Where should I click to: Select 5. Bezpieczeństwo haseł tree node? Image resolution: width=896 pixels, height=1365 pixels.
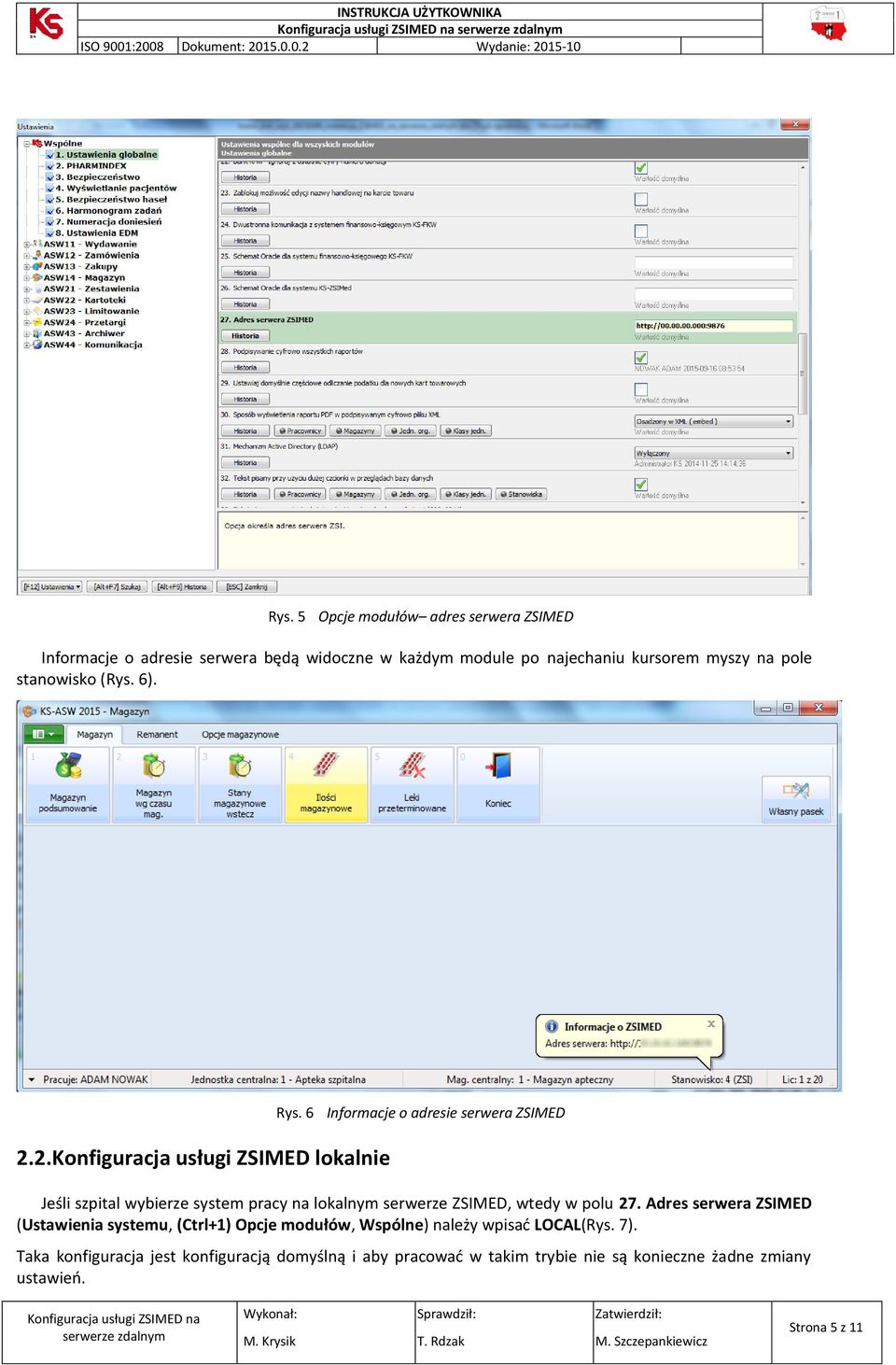coord(111,199)
